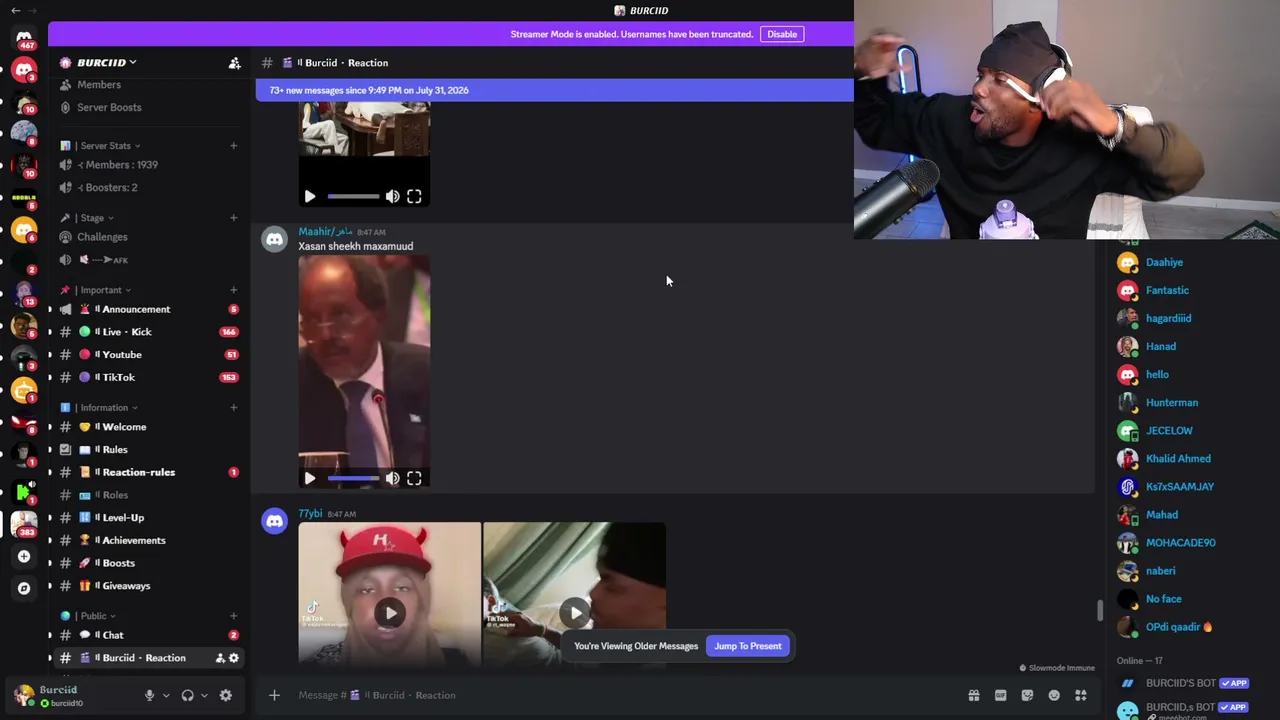Viewport: 1280px width, 720px height.
Task: Click 77ybi's Discord avatar
Action: (x=274, y=521)
